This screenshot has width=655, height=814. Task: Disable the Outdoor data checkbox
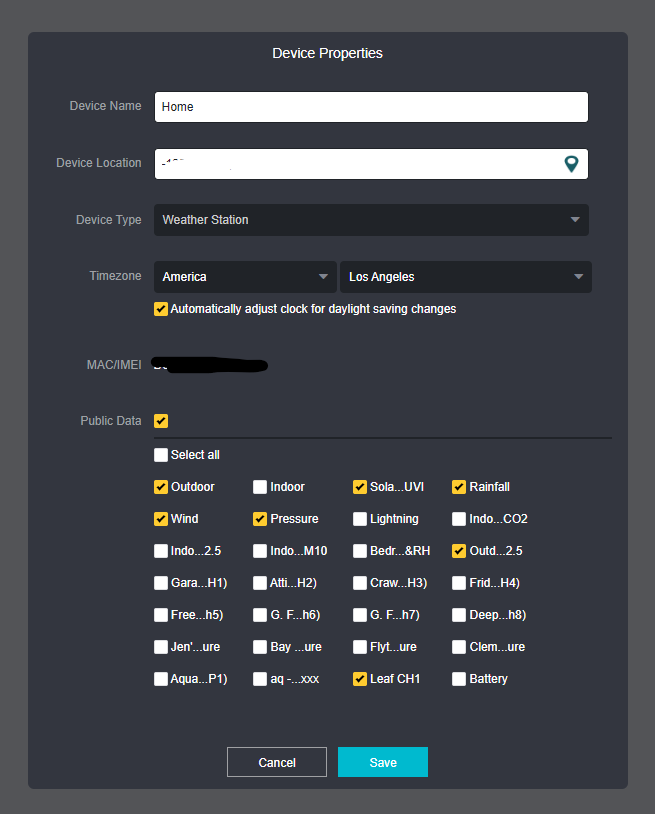[x=161, y=487]
